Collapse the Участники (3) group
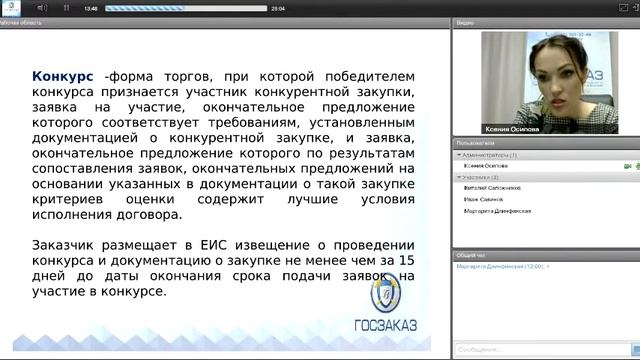 [459, 177]
